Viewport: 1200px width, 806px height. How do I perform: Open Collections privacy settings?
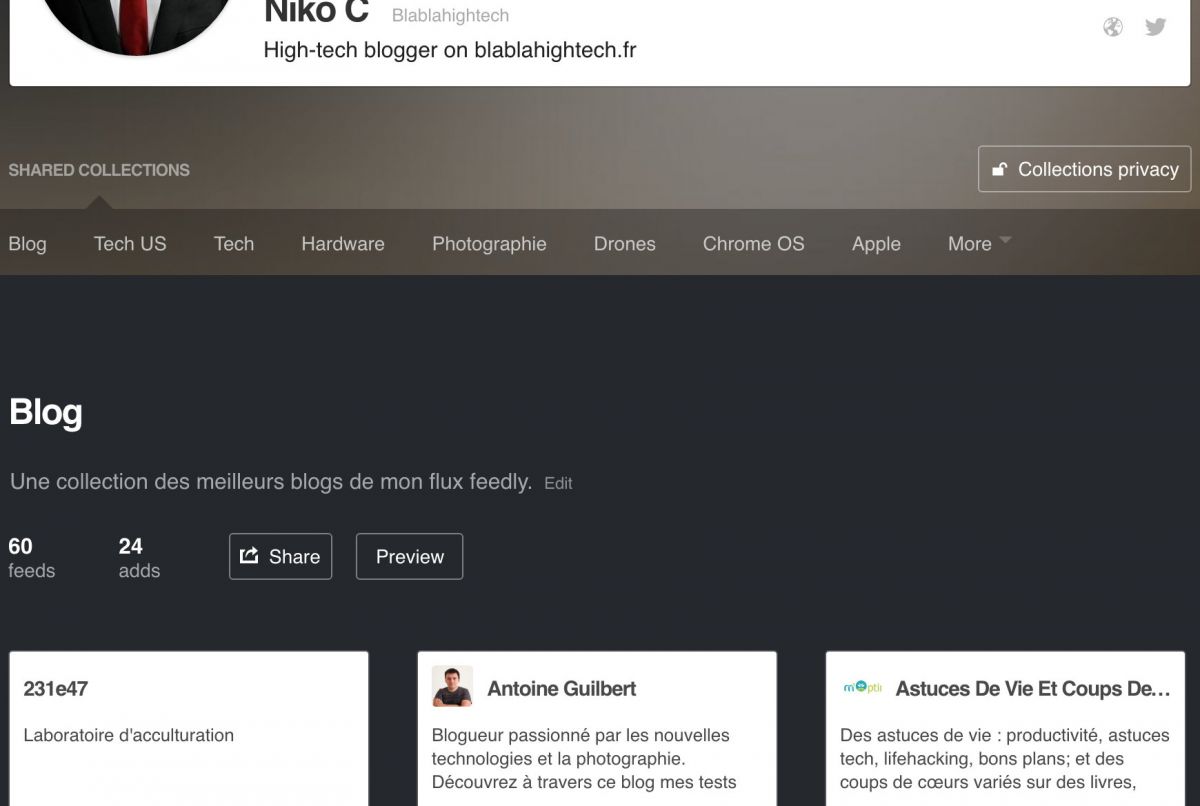[1085, 169]
